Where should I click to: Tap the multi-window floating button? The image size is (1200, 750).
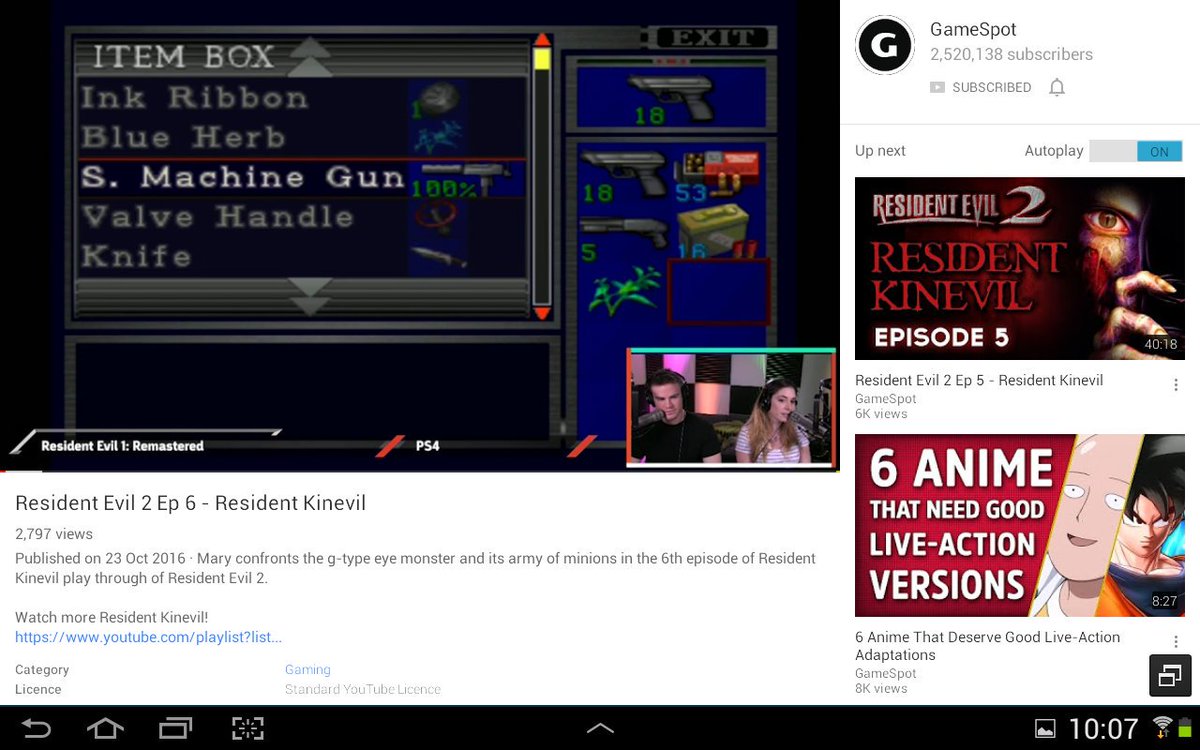point(1171,676)
